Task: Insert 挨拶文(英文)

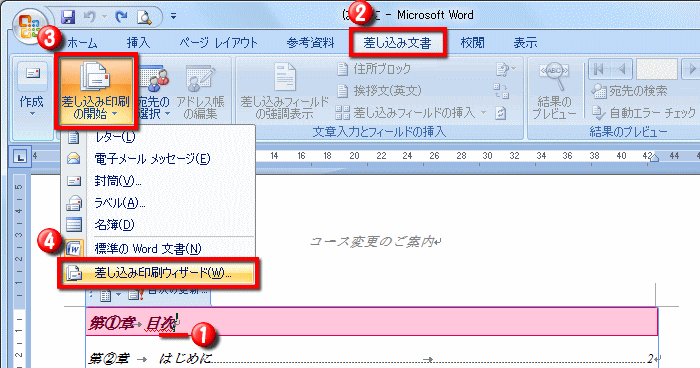Action: pos(379,91)
